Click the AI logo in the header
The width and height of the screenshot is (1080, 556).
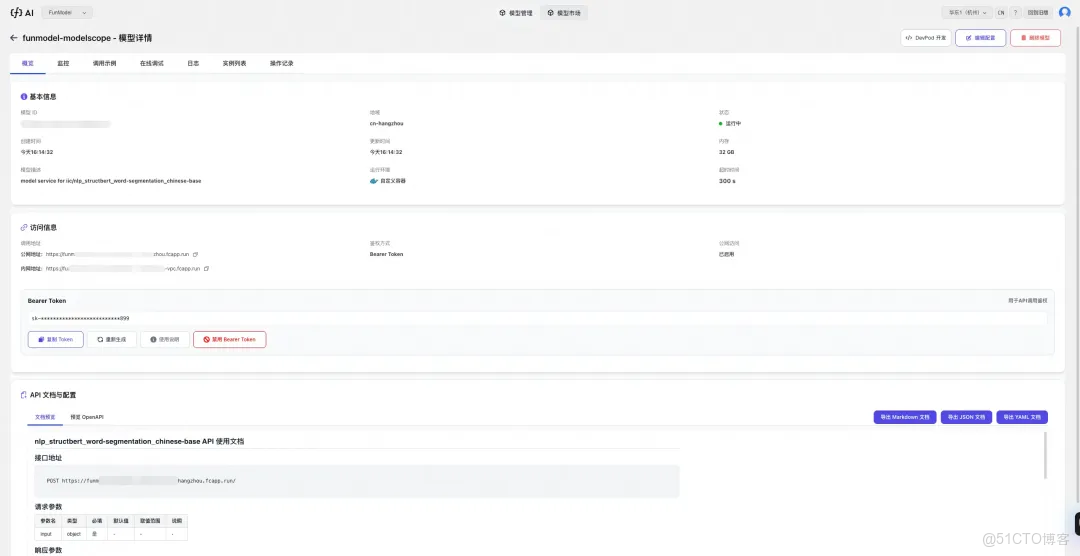point(21,12)
